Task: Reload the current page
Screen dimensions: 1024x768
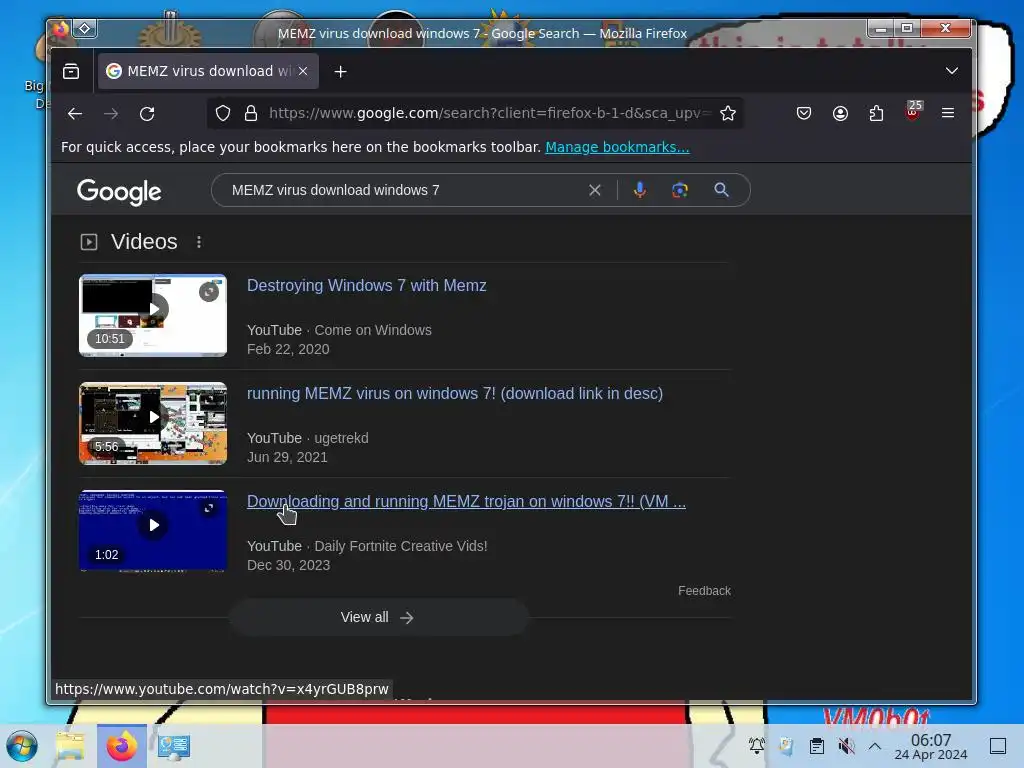Action: [x=148, y=114]
